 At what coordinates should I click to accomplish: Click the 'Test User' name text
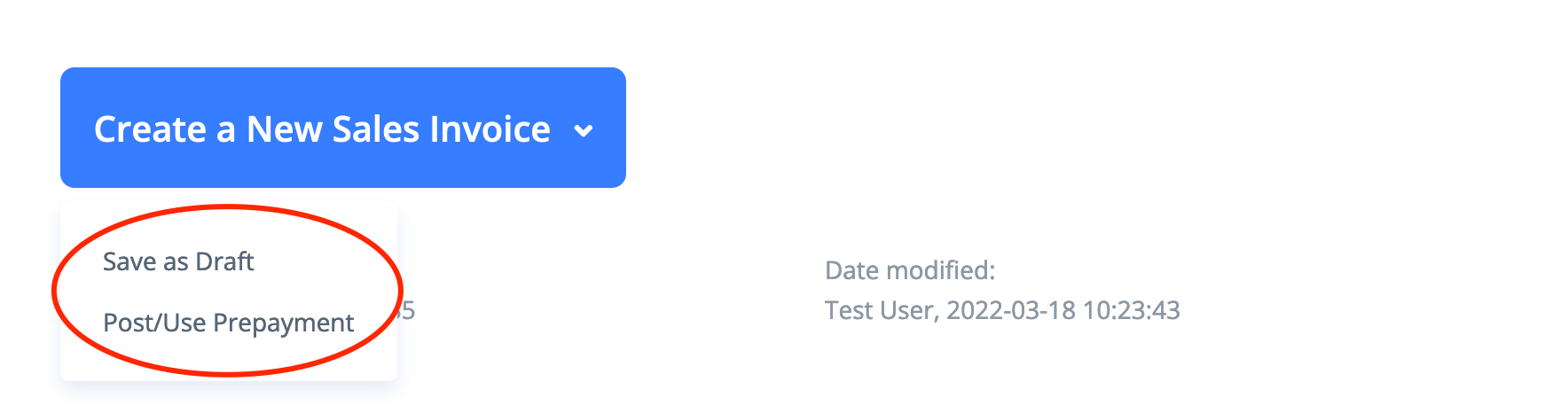879,310
